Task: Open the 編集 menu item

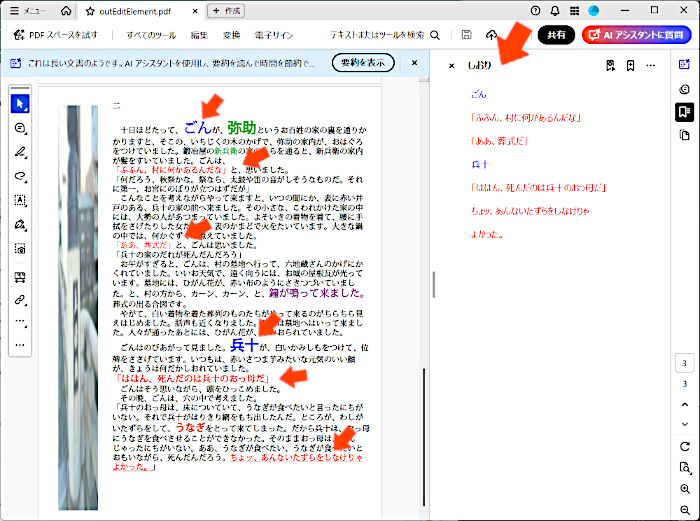Action: (199, 35)
